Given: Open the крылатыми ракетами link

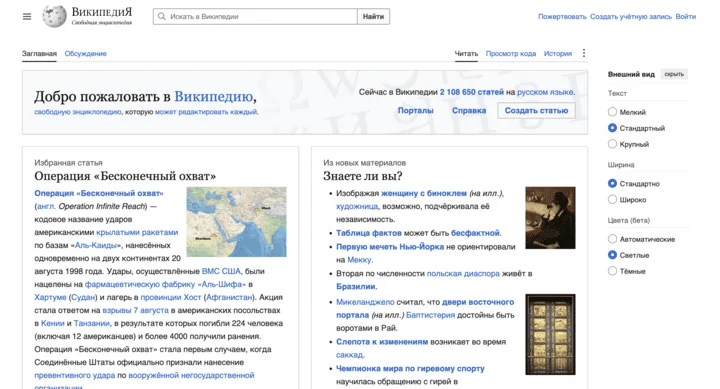Looking at the screenshot, I should pyautogui.click(x=137, y=232).
